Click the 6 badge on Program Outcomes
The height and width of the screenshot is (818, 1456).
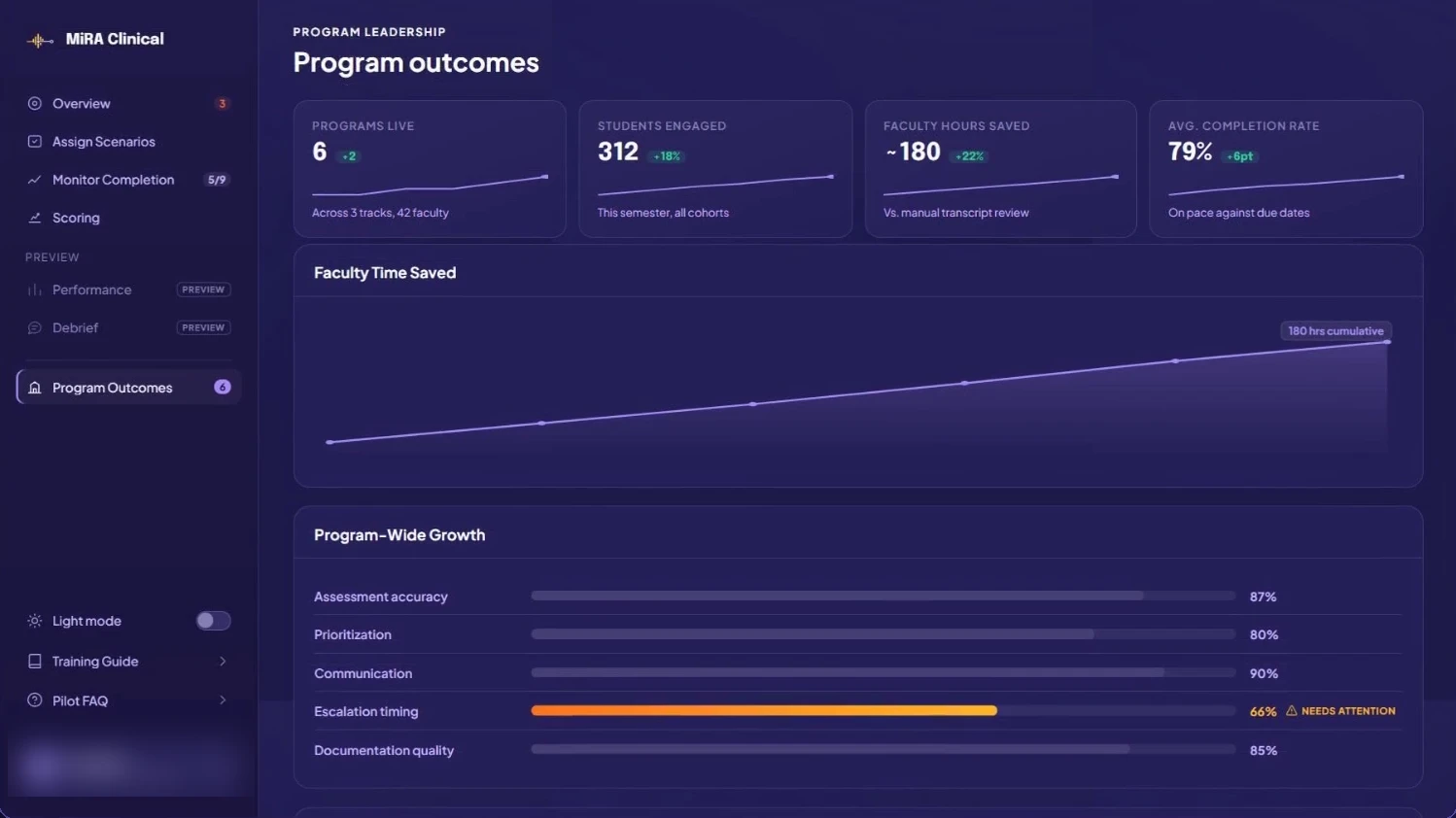223,387
